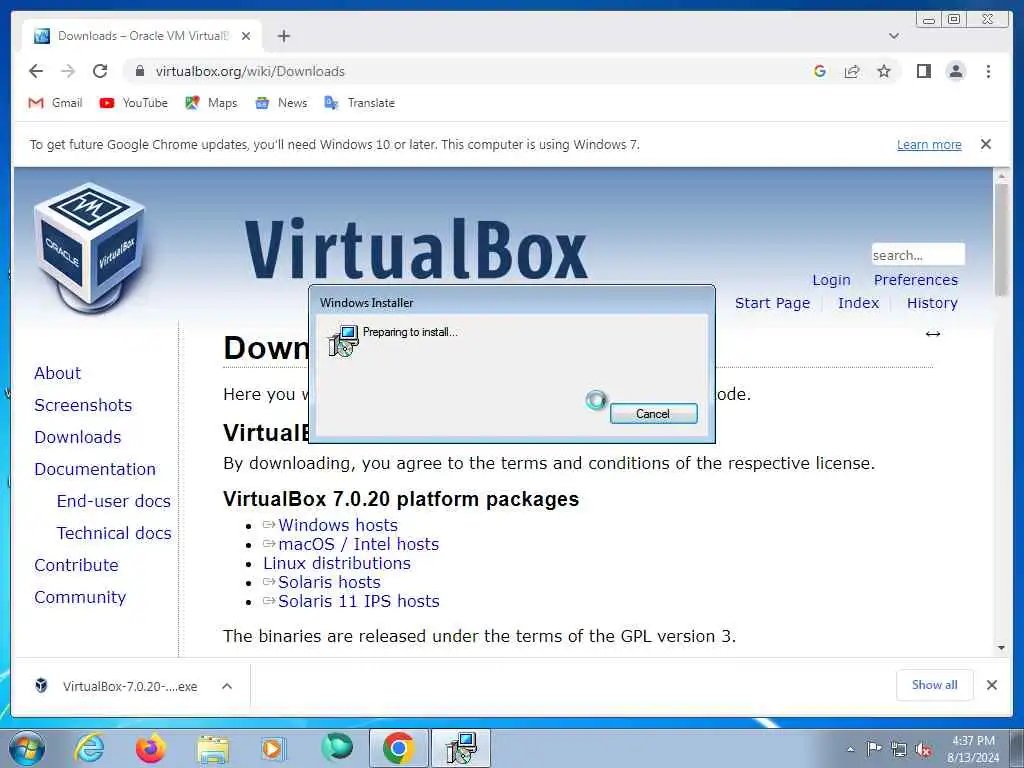Screen dimensions: 1024x768
Task: Open the media player taskbar icon
Action: point(273,748)
